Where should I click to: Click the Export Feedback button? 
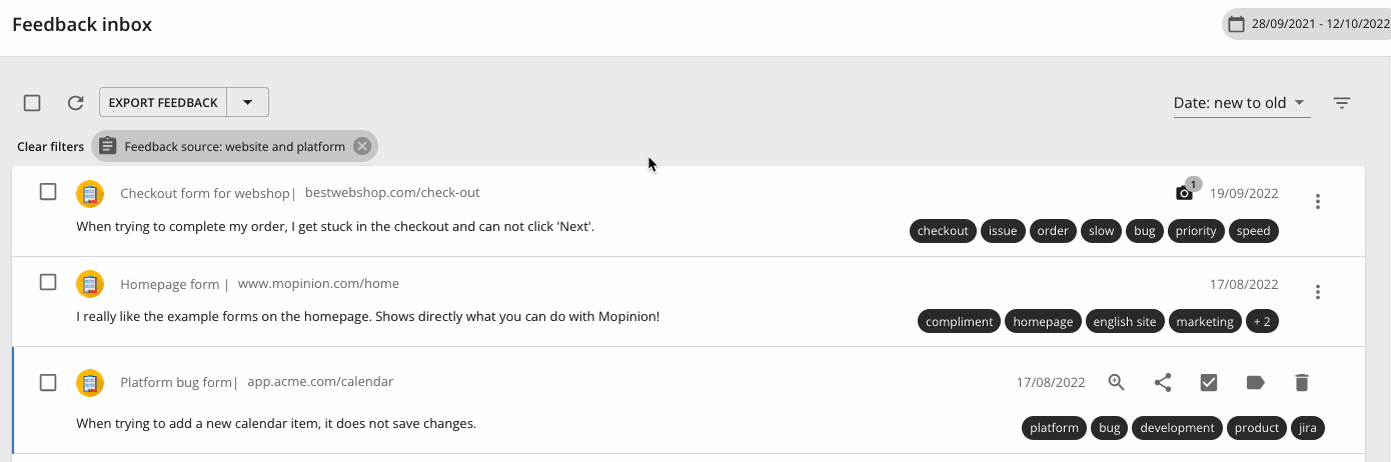click(x=163, y=102)
